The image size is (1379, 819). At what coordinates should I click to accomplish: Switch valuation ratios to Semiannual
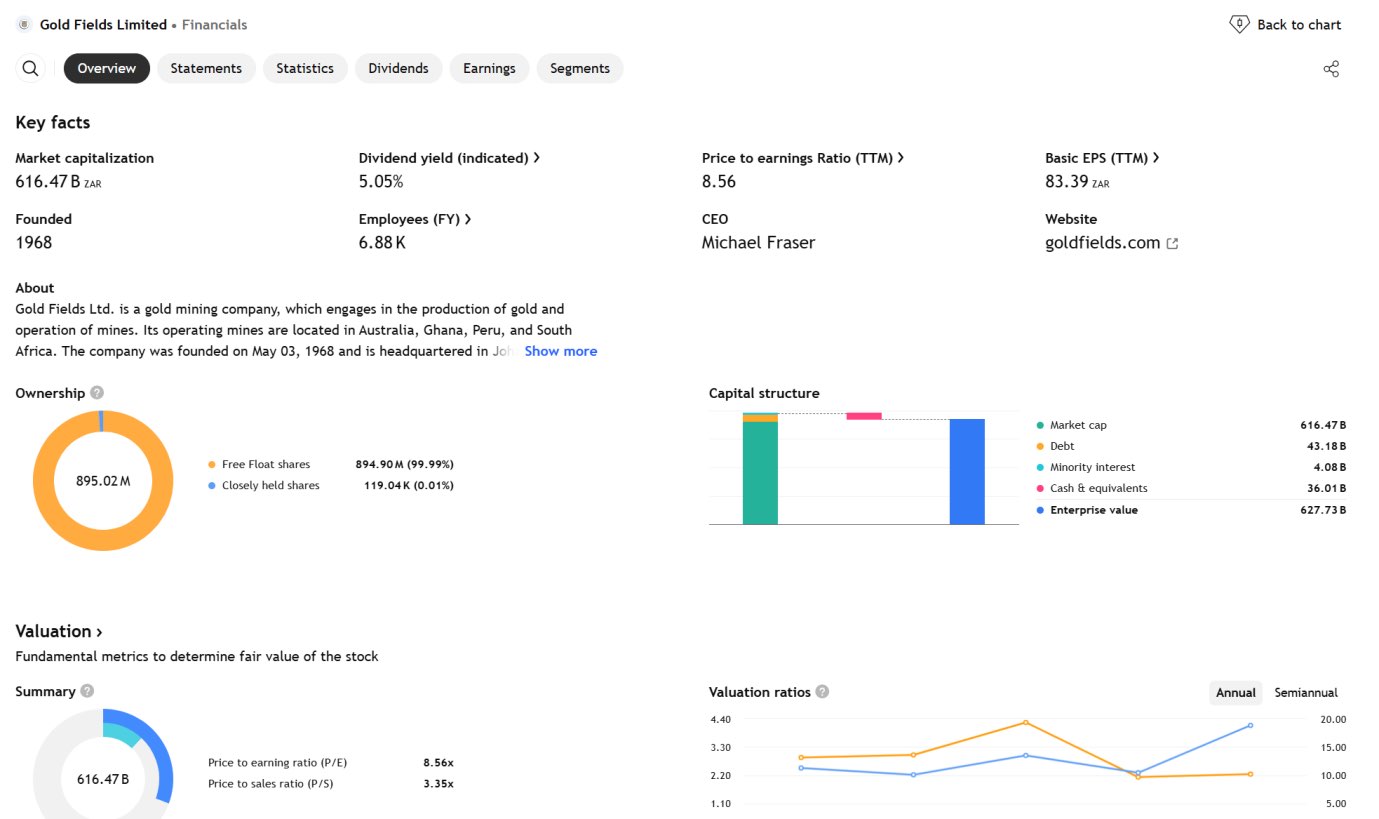1306,692
